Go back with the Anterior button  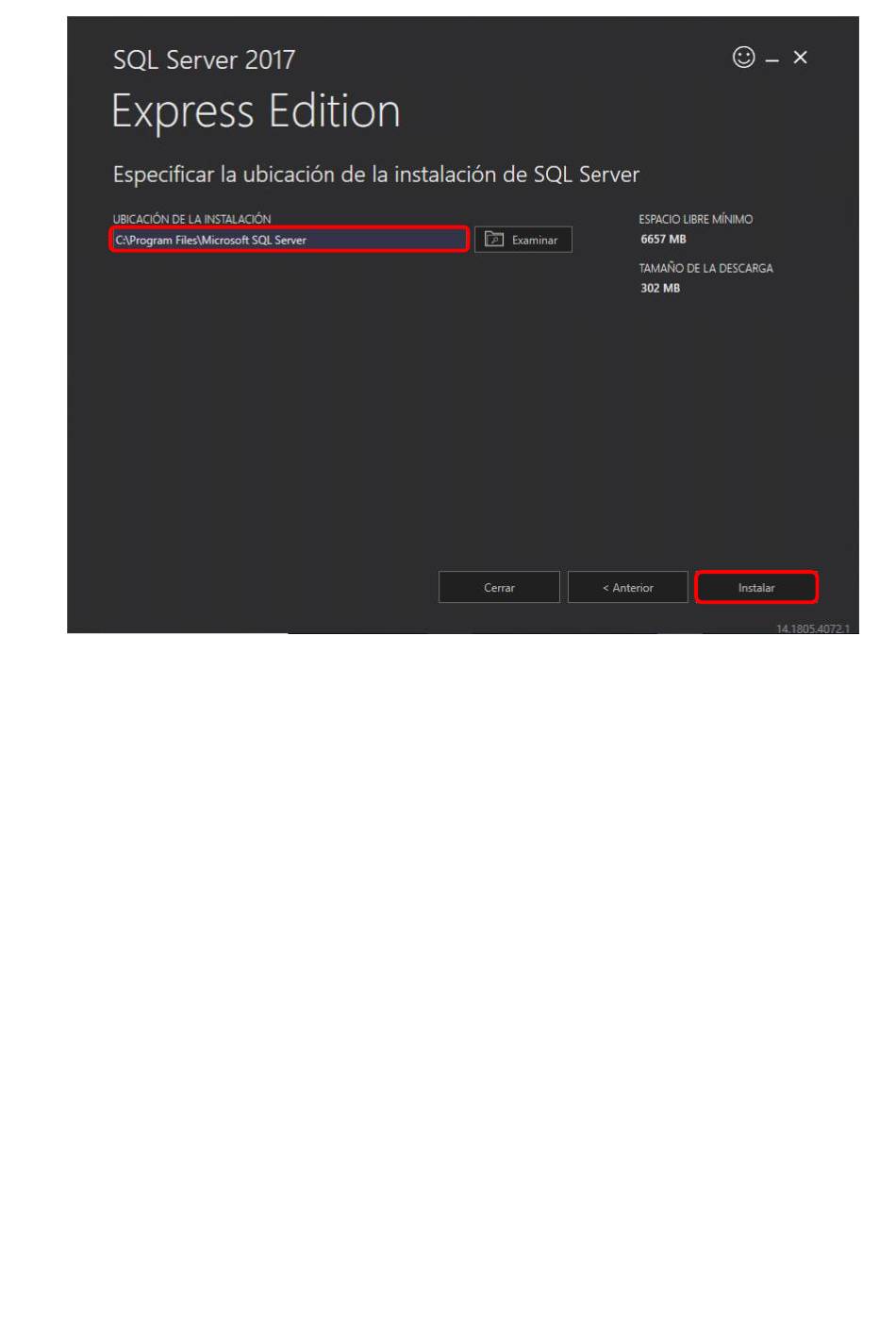(627, 587)
